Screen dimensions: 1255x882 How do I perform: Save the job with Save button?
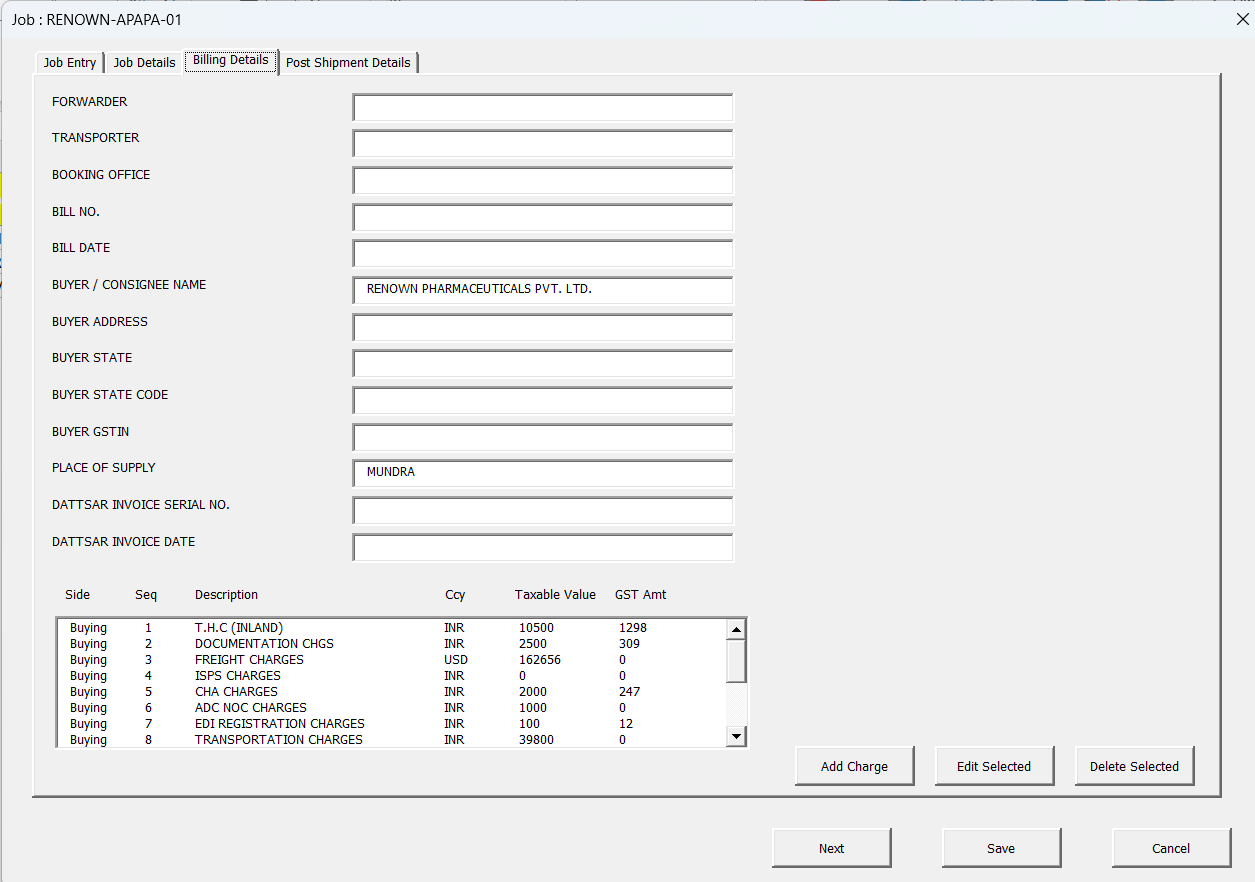pyautogui.click(x=1001, y=848)
